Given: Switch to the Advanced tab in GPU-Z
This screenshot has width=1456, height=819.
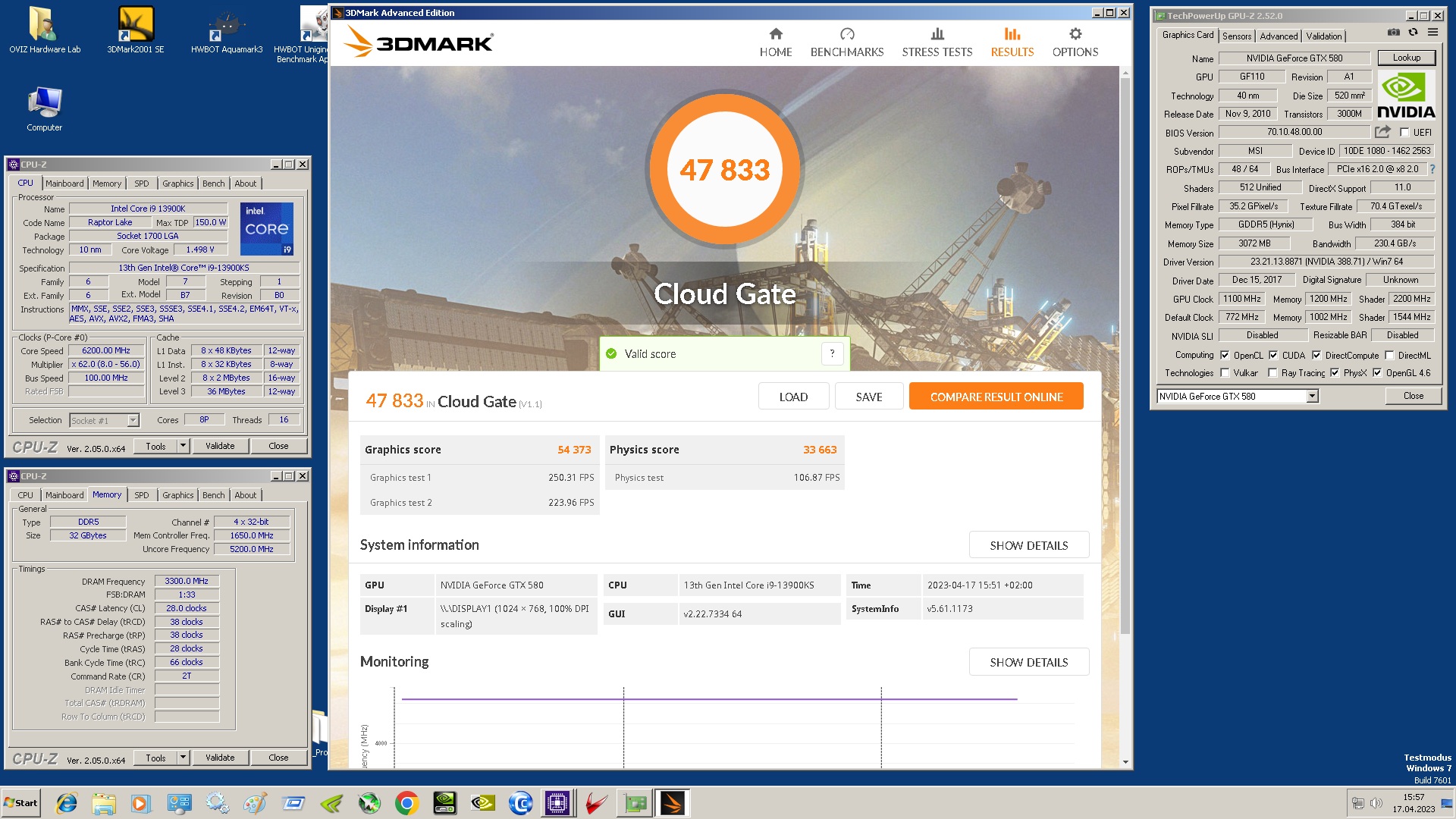Looking at the screenshot, I should coord(1279,36).
